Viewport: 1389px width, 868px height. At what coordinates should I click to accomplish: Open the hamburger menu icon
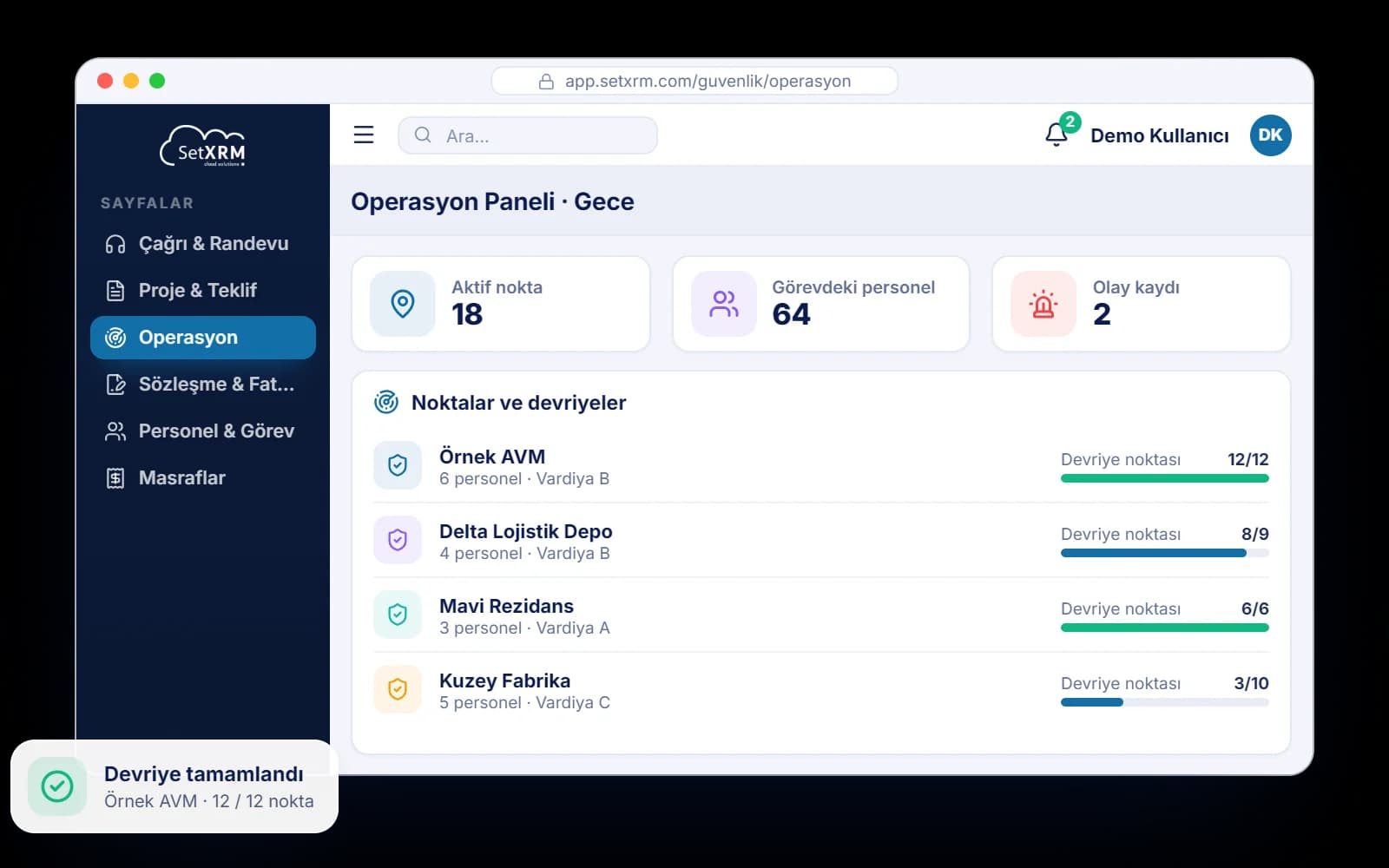[x=364, y=135]
